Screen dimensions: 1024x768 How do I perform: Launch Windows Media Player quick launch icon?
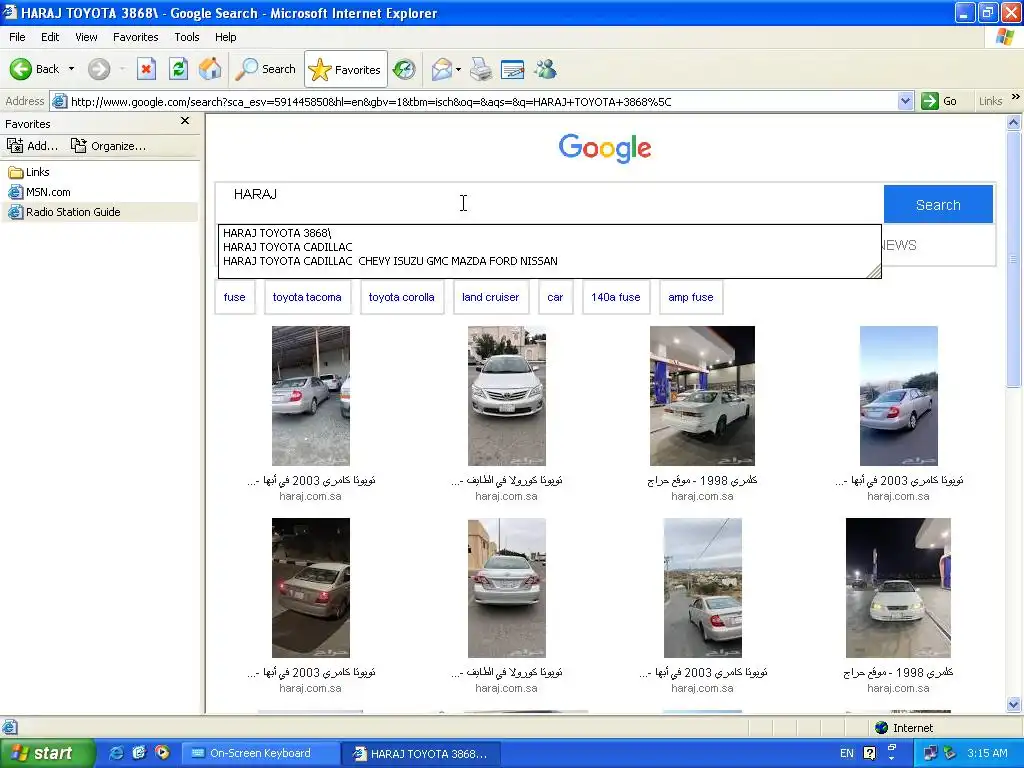[x=162, y=753]
